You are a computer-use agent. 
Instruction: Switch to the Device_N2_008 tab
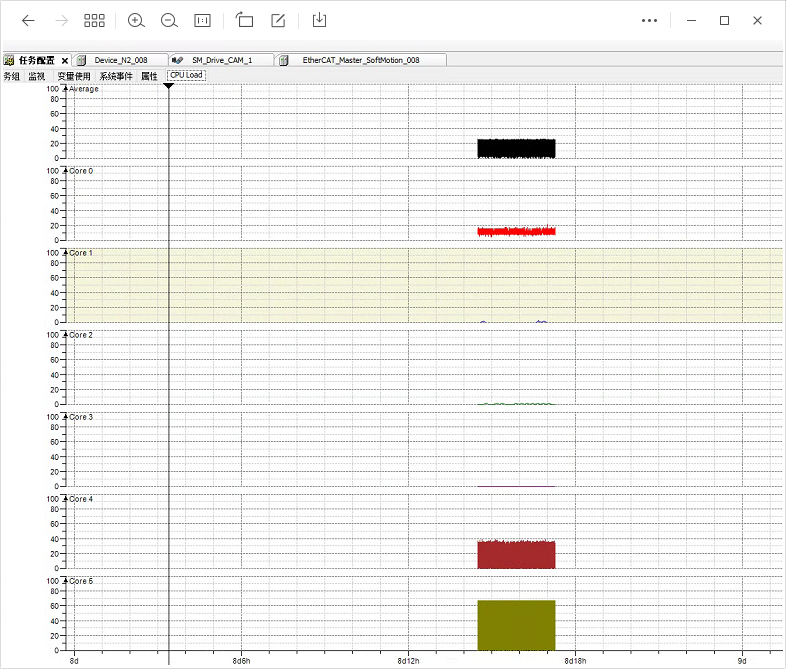tap(120, 60)
